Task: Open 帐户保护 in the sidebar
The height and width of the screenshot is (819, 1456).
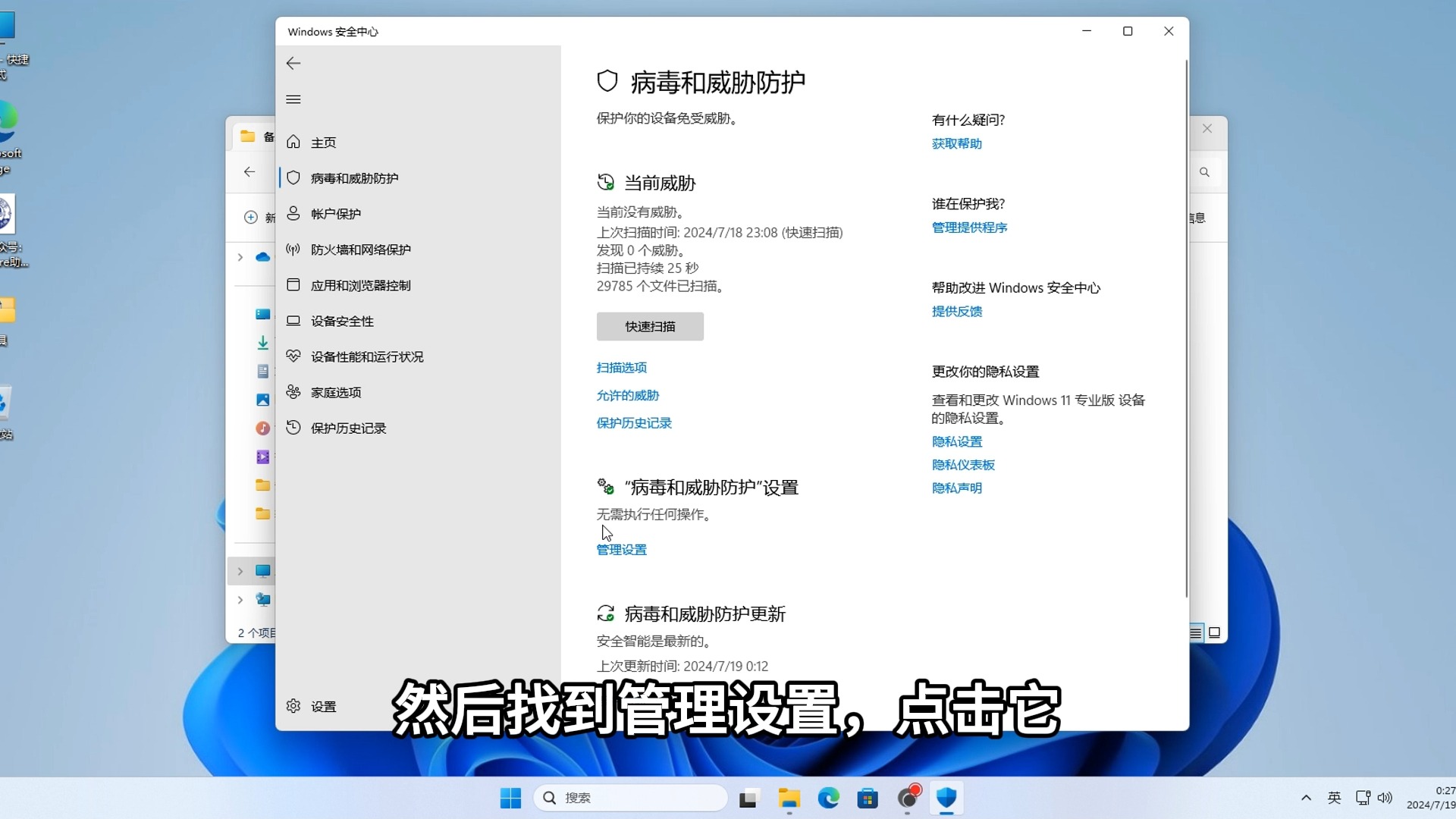Action: [336, 214]
